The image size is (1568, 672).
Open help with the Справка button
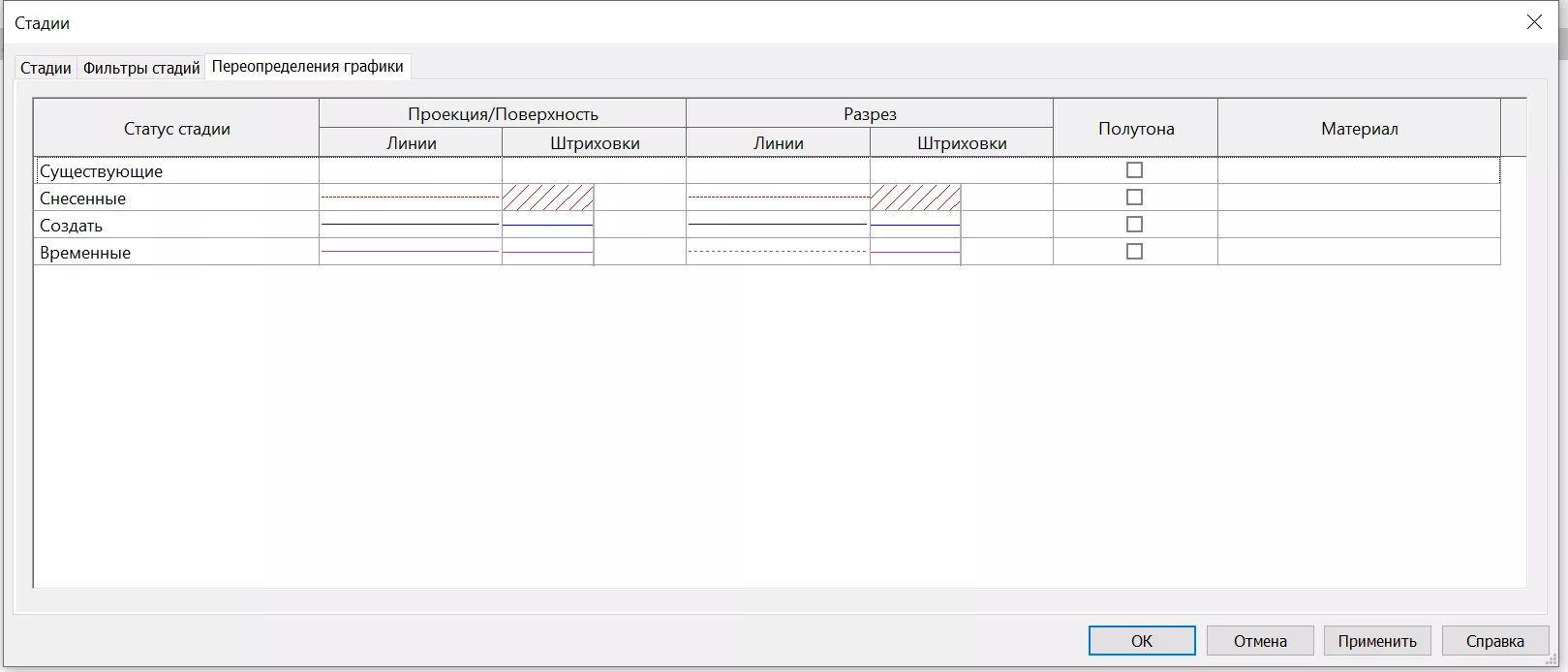(1494, 641)
